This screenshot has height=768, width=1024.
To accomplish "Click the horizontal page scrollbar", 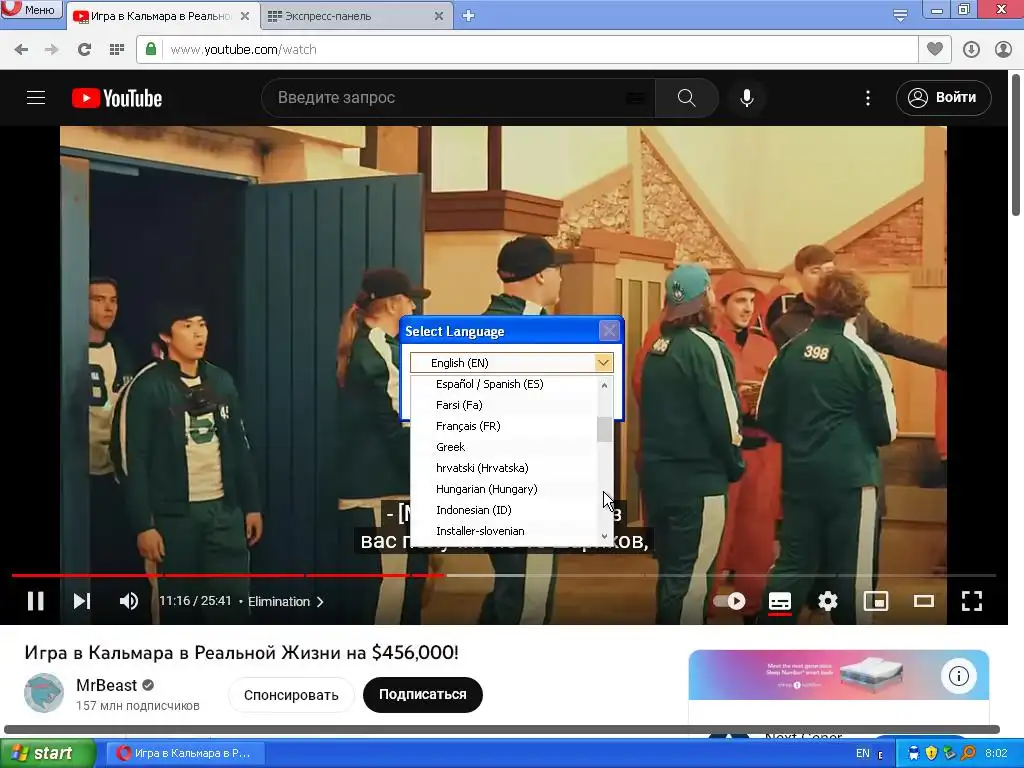I will [x=502, y=729].
